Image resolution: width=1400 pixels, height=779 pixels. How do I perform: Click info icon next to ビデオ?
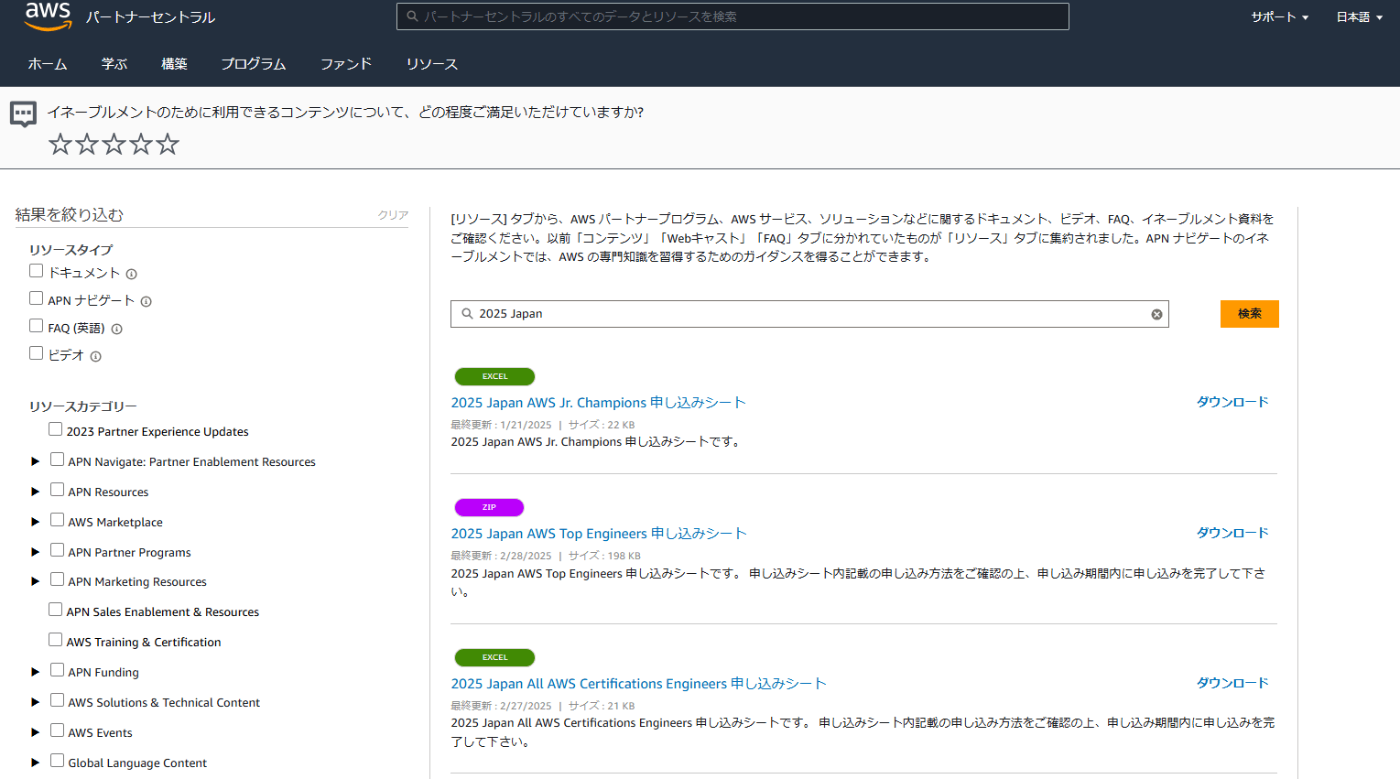(96, 357)
